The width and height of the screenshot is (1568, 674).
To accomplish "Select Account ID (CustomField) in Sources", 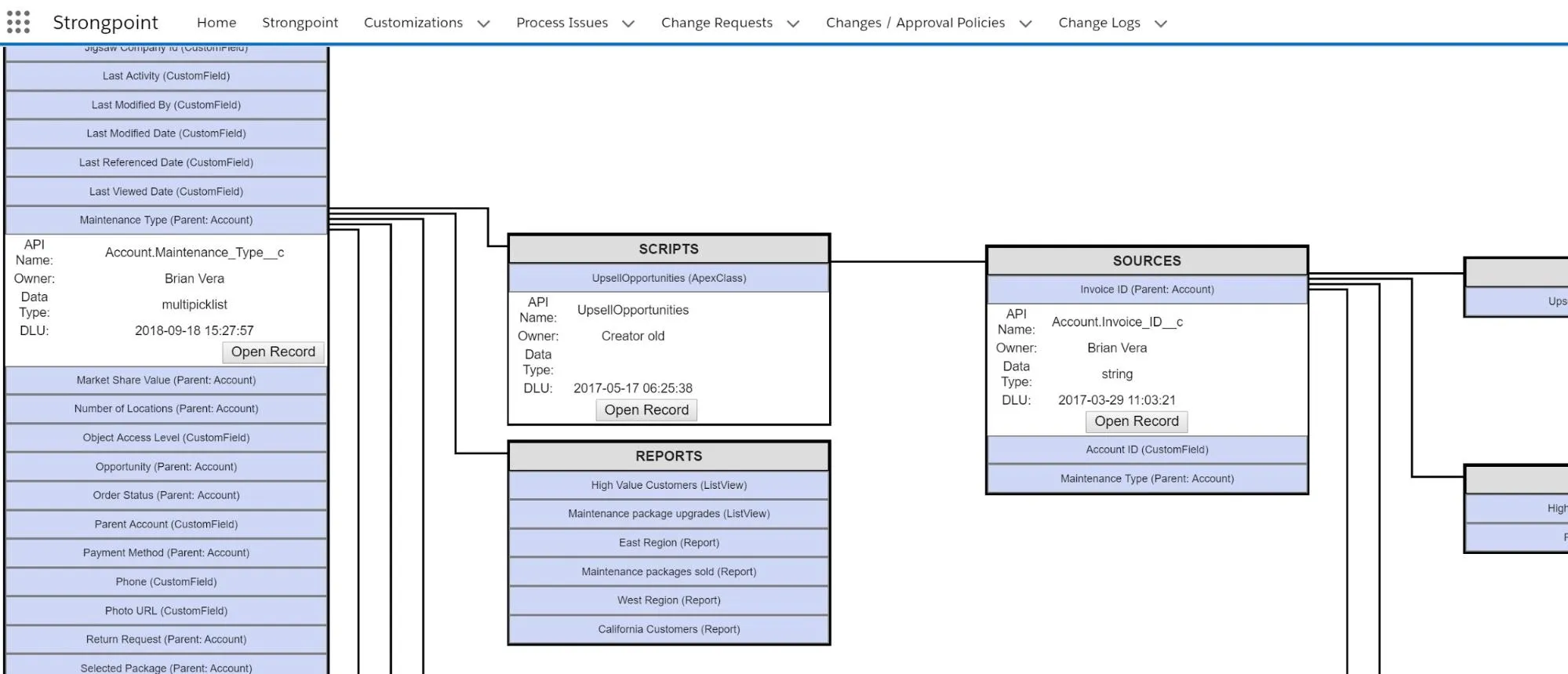I will 1147,450.
